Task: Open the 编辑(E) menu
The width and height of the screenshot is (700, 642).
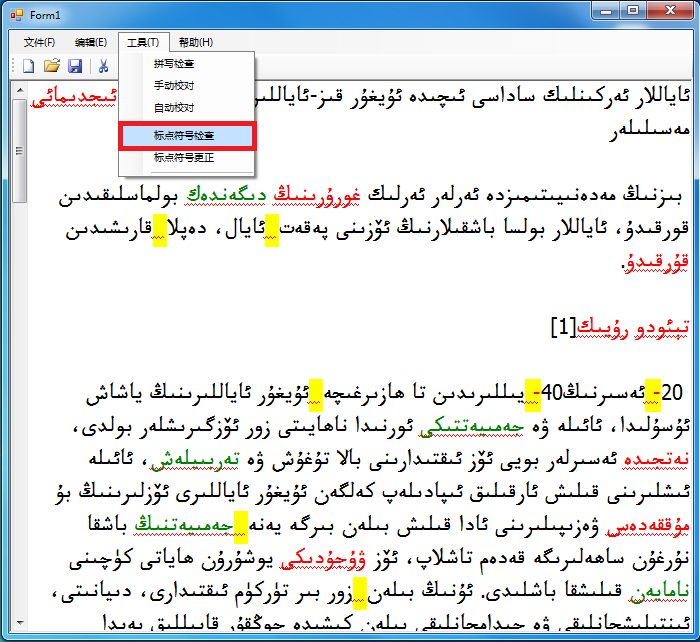Action: point(91,42)
